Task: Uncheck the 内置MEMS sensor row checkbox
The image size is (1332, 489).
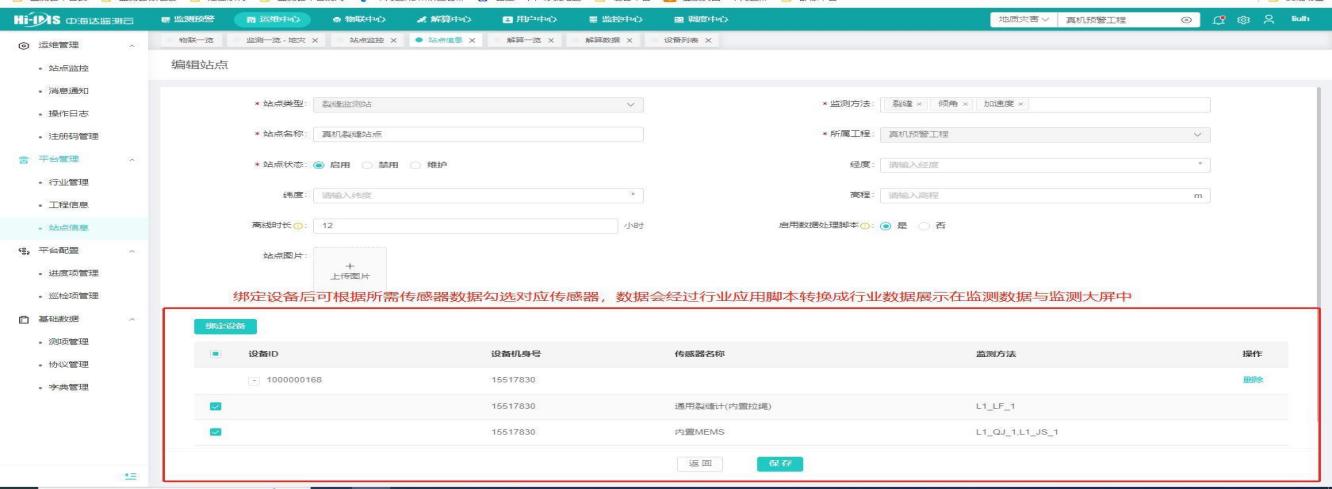Action: [x=215, y=433]
